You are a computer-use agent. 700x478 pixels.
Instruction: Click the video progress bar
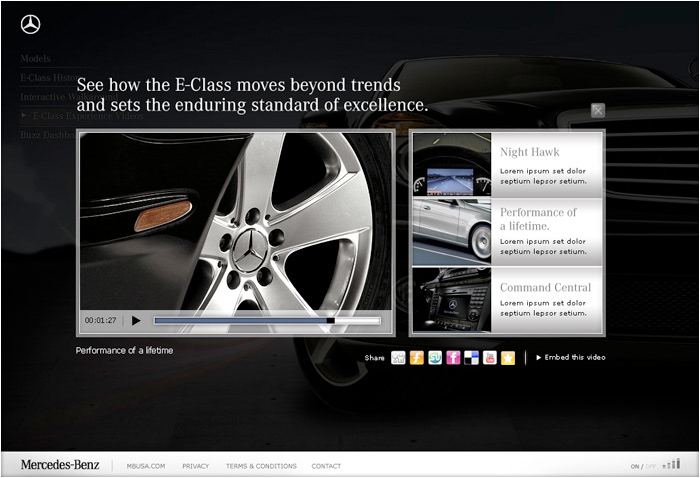(x=267, y=320)
